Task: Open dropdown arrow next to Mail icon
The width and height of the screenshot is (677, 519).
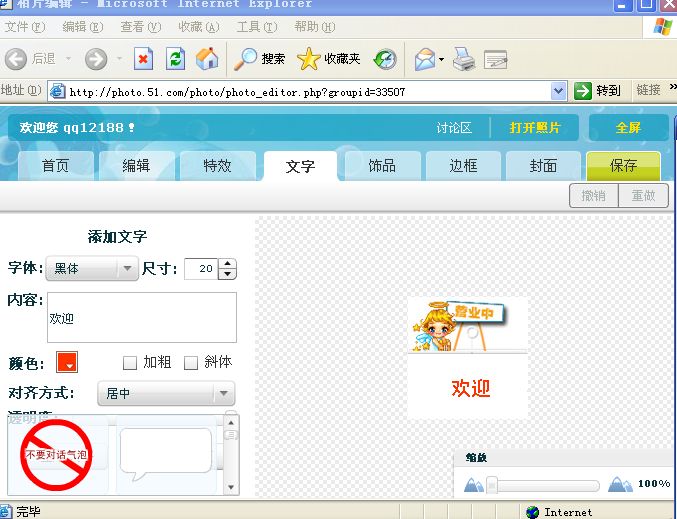Action: [x=441, y=59]
